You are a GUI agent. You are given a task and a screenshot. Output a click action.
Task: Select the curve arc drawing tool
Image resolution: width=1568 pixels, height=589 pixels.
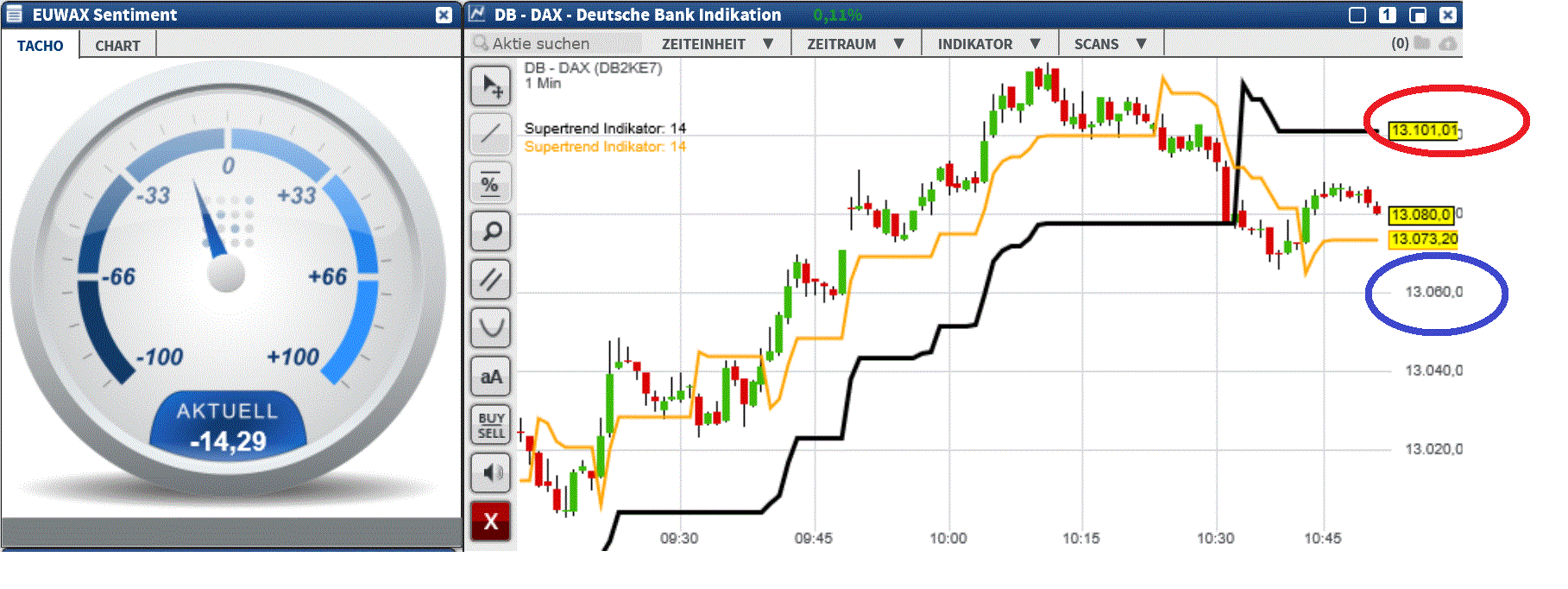(491, 327)
